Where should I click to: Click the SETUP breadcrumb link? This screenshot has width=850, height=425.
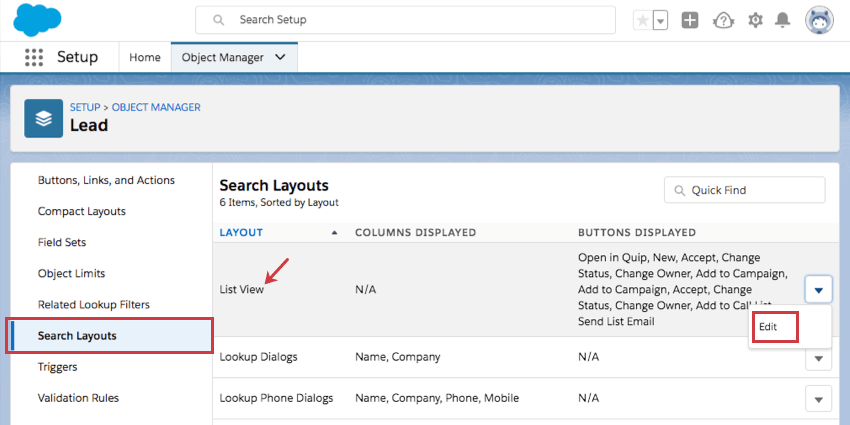(x=85, y=107)
